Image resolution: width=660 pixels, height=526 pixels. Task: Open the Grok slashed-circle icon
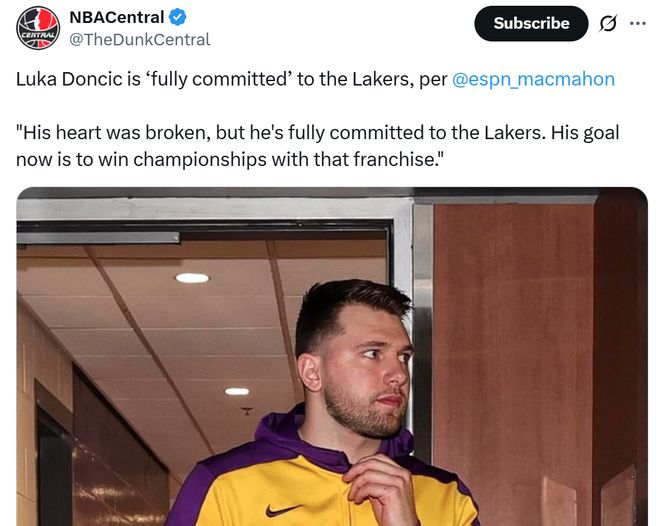607,24
